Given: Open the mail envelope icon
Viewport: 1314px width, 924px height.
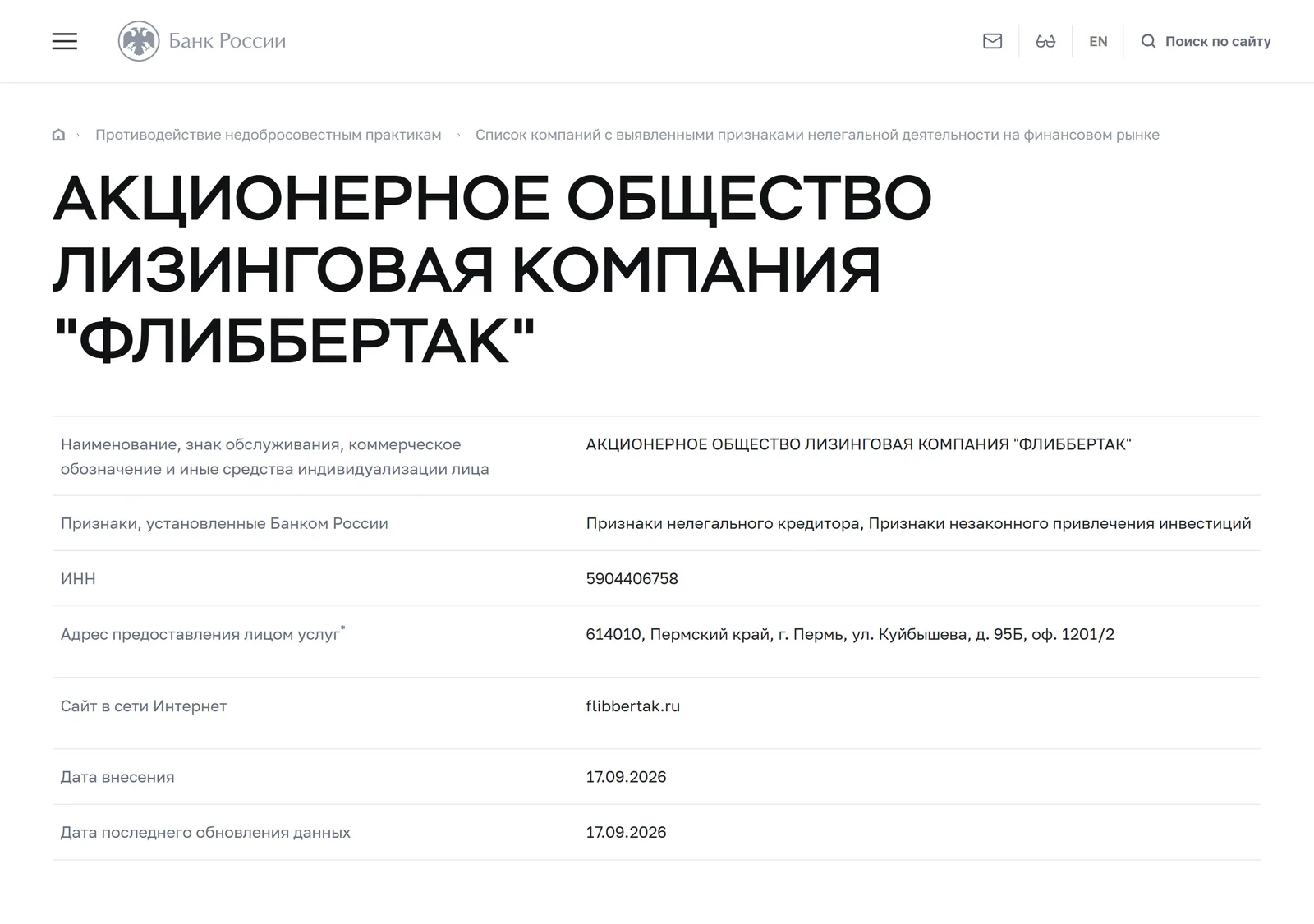Looking at the screenshot, I should click(x=992, y=41).
